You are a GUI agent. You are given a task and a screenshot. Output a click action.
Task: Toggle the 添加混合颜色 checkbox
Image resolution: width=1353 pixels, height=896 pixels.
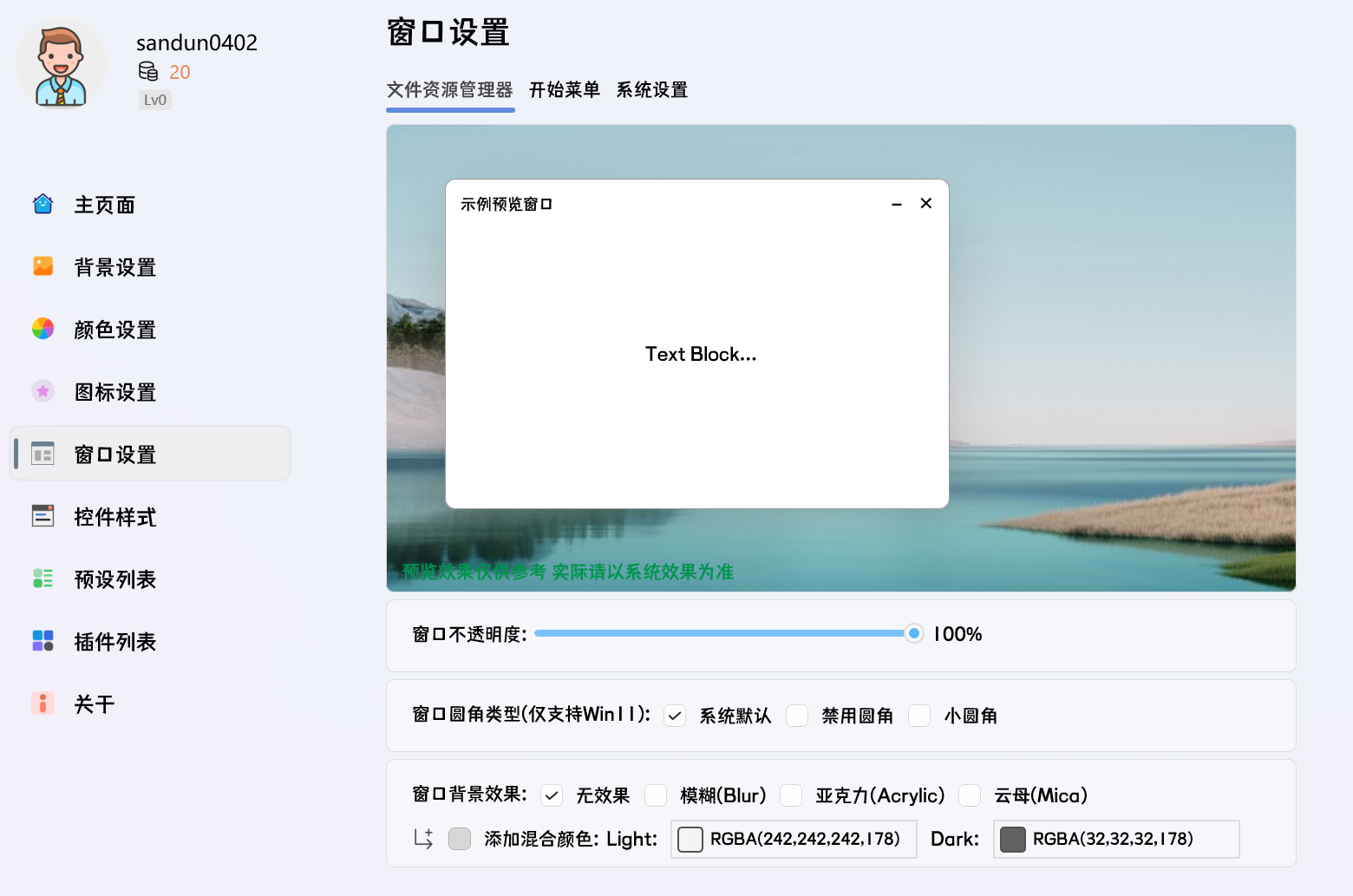pos(460,839)
